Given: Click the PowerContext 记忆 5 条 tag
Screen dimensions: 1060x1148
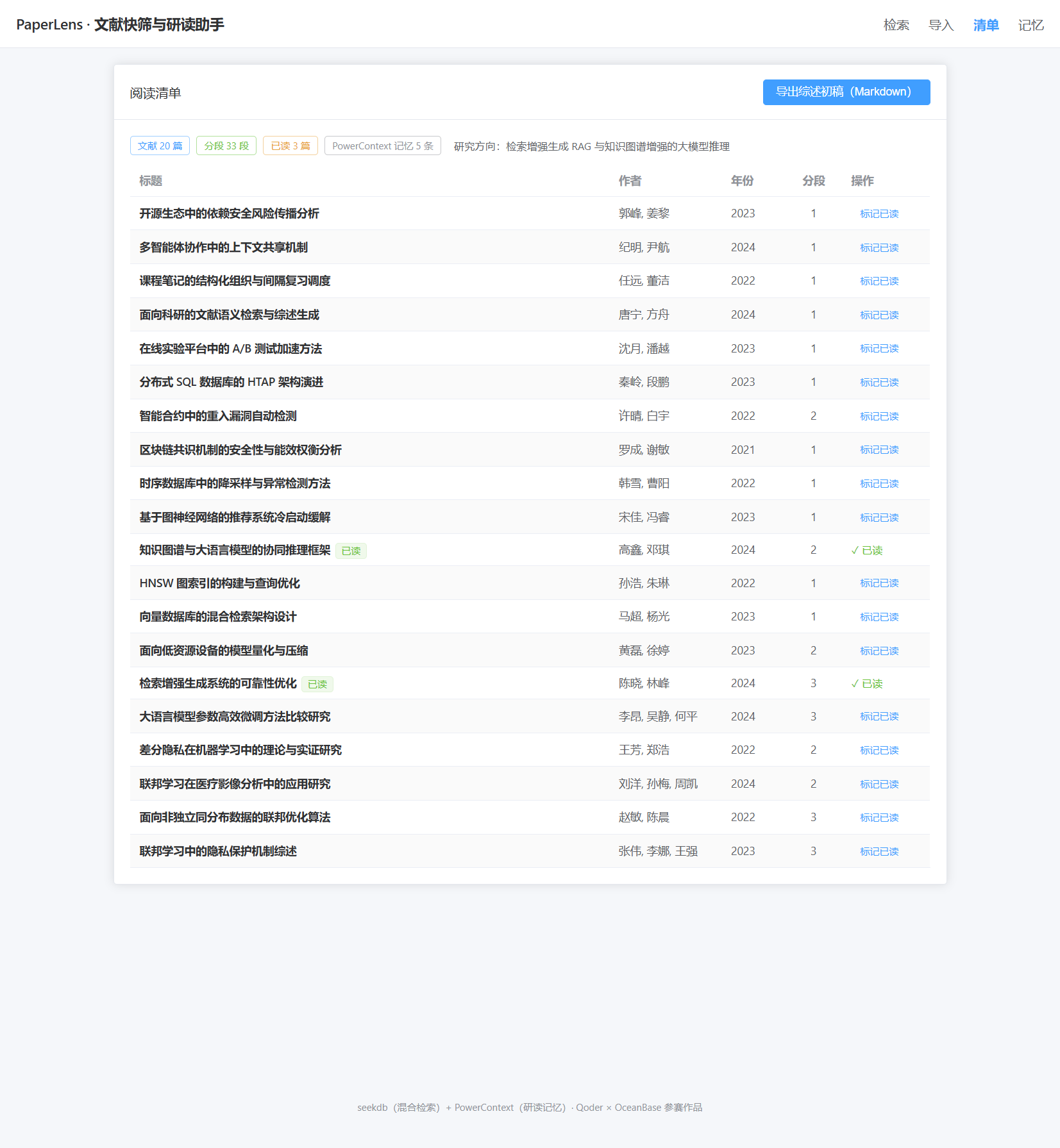Looking at the screenshot, I should coord(382,146).
